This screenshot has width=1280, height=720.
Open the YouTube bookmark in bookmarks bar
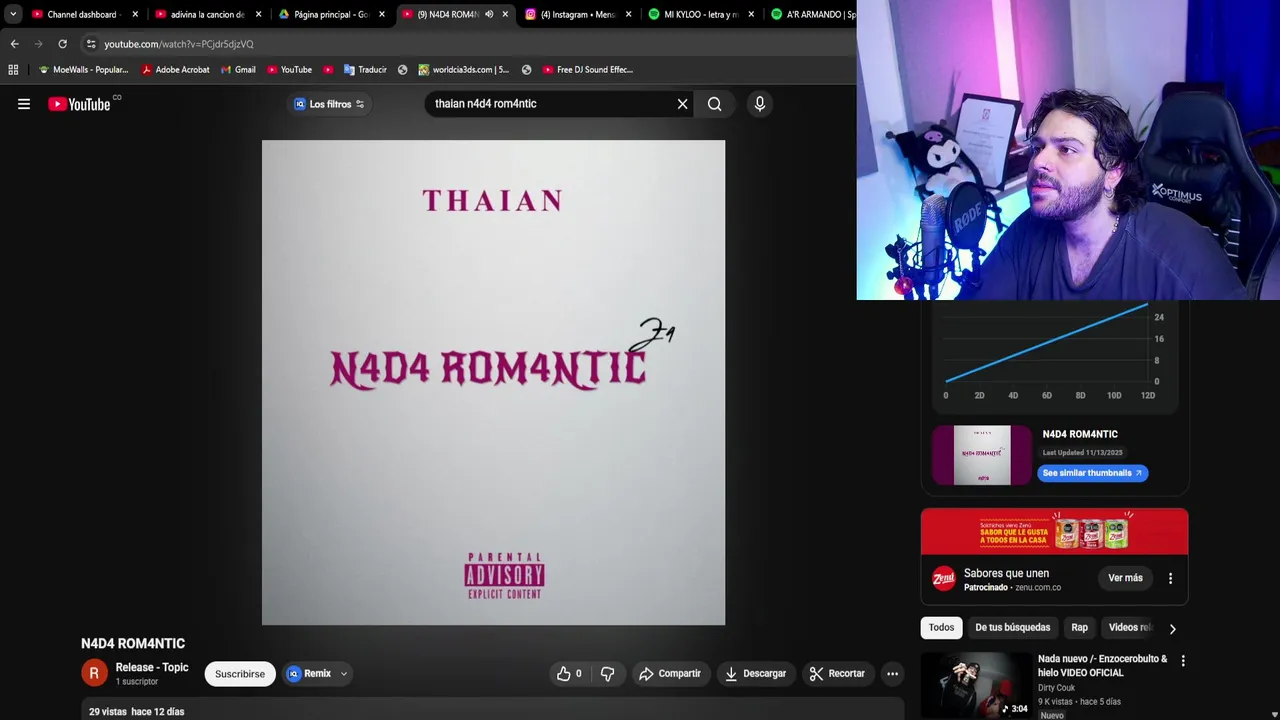point(289,70)
